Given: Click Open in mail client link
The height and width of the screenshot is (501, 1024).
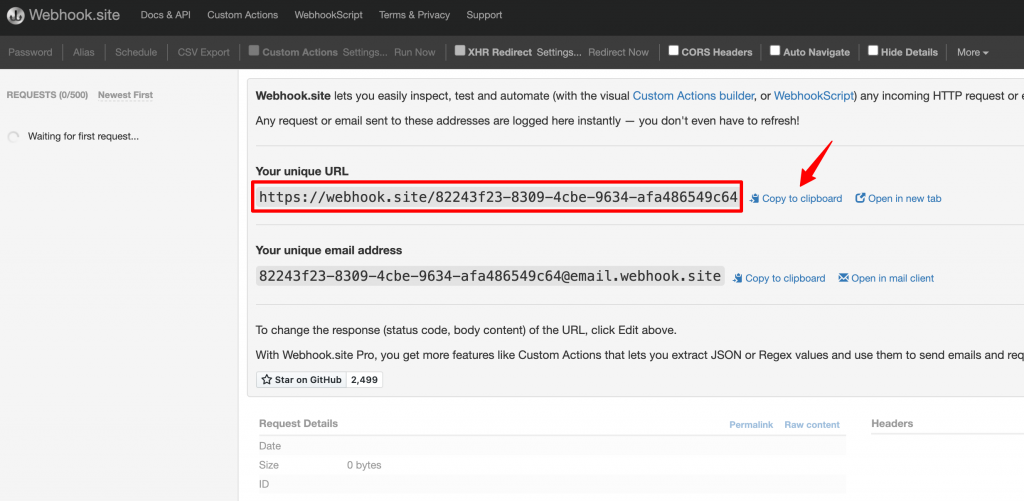Looking at the screenshot, I should tap(893, 278).
